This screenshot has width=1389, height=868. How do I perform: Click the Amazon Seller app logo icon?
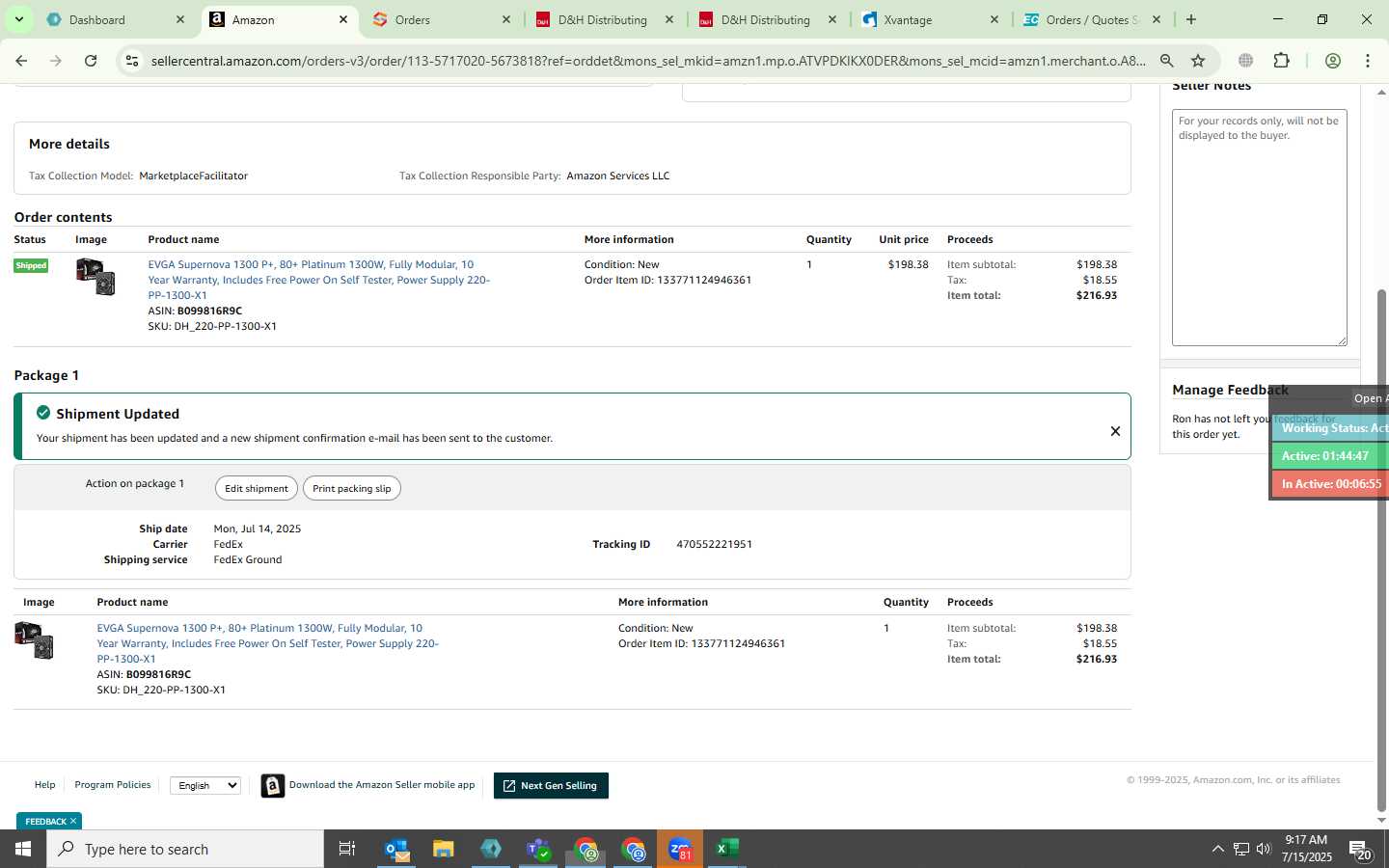(x=273, y=786)
